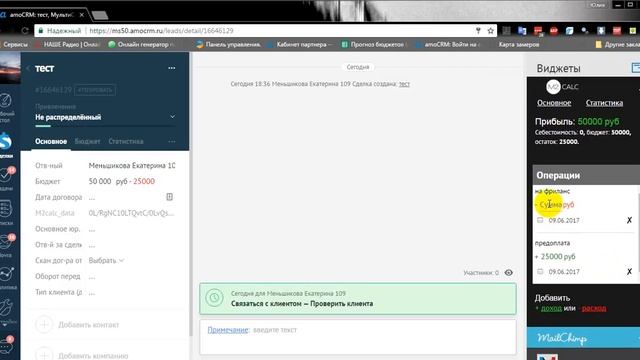
Task: Click the calendar icon in Дата договора row
Action: pos(169,197)
